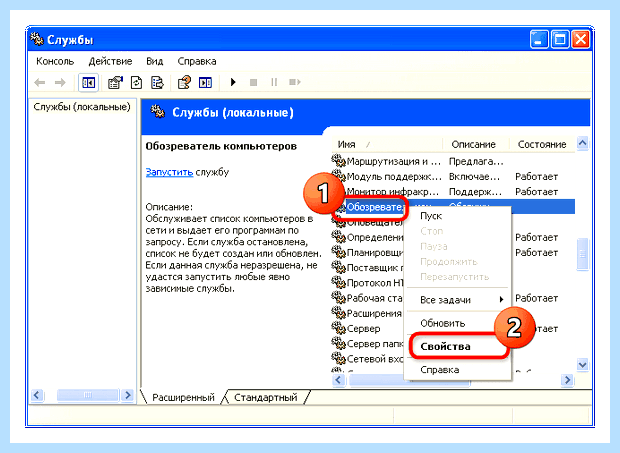This screenshot has width=620, height=453.
Task: Click the Включае... description cell
Action: [474, 176]
